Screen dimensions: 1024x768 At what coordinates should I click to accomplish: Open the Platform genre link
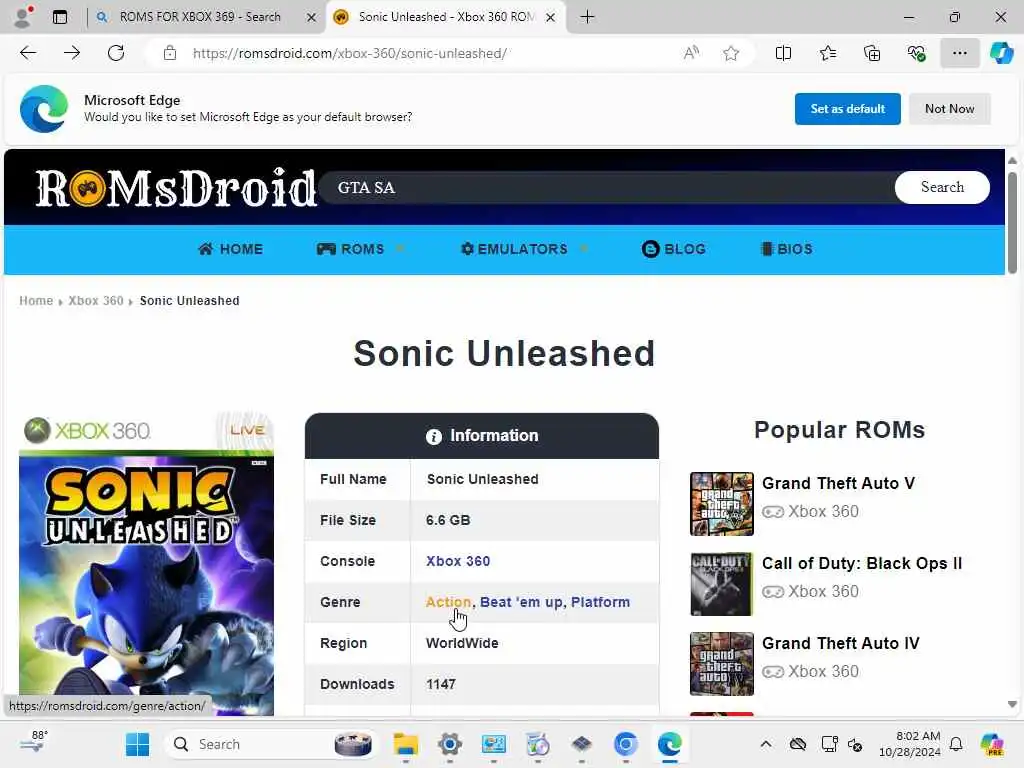pyautogui.click(x=600, y=602)
